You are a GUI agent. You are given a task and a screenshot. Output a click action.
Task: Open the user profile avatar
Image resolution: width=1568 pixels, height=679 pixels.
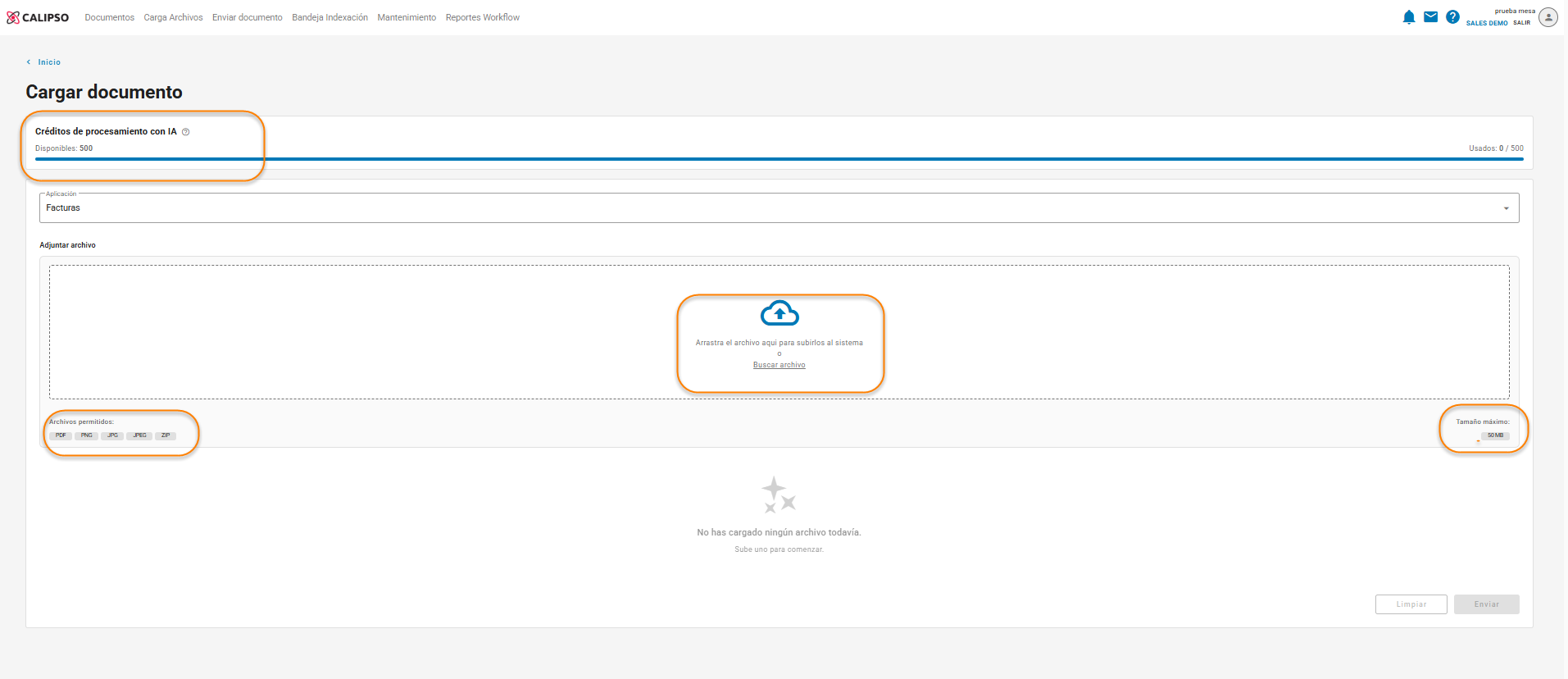(x=1548, y=17)
